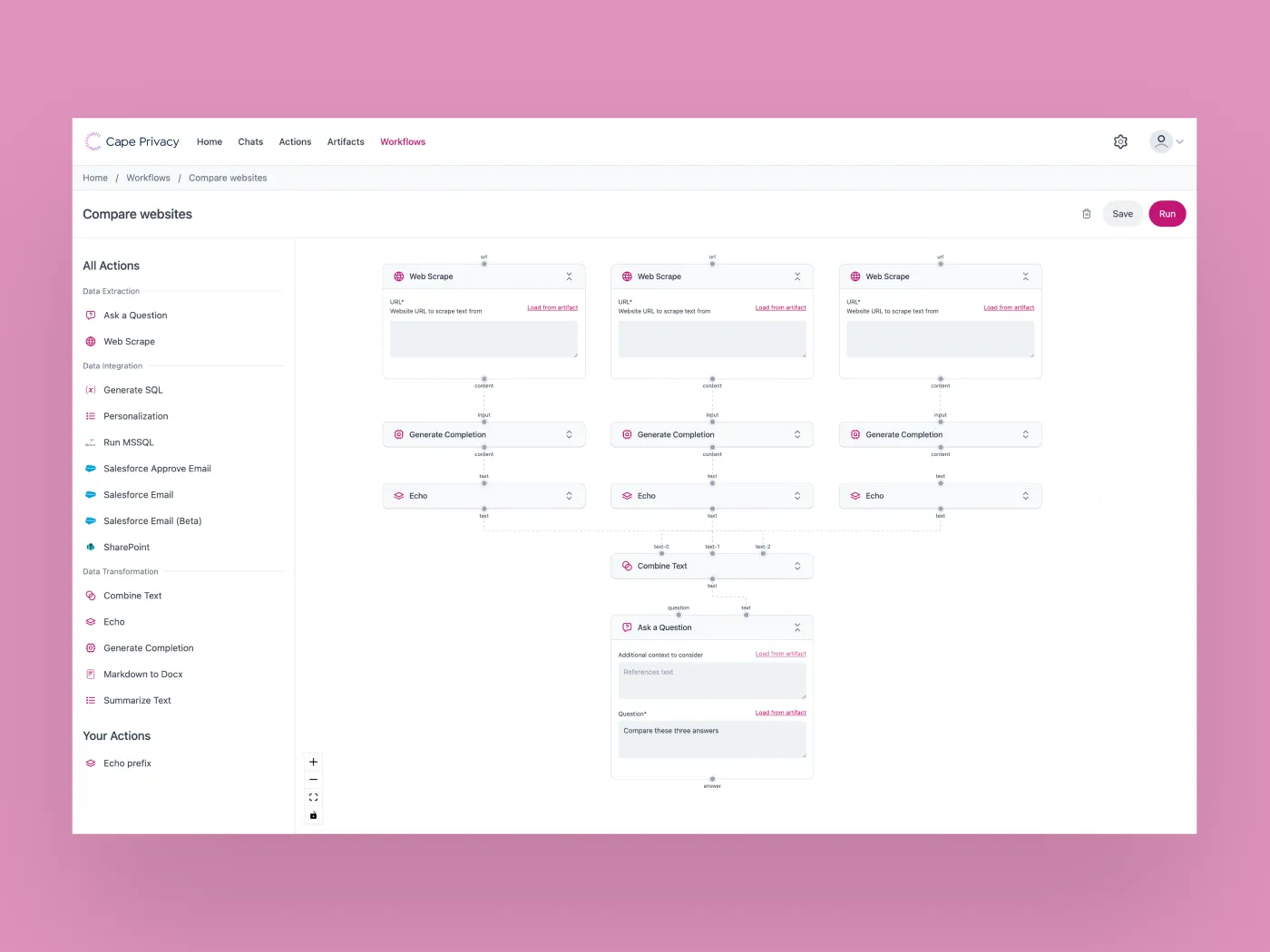Open the user account dropdown
Viewport: 1270px width, 952px height.
[1167, 141]
